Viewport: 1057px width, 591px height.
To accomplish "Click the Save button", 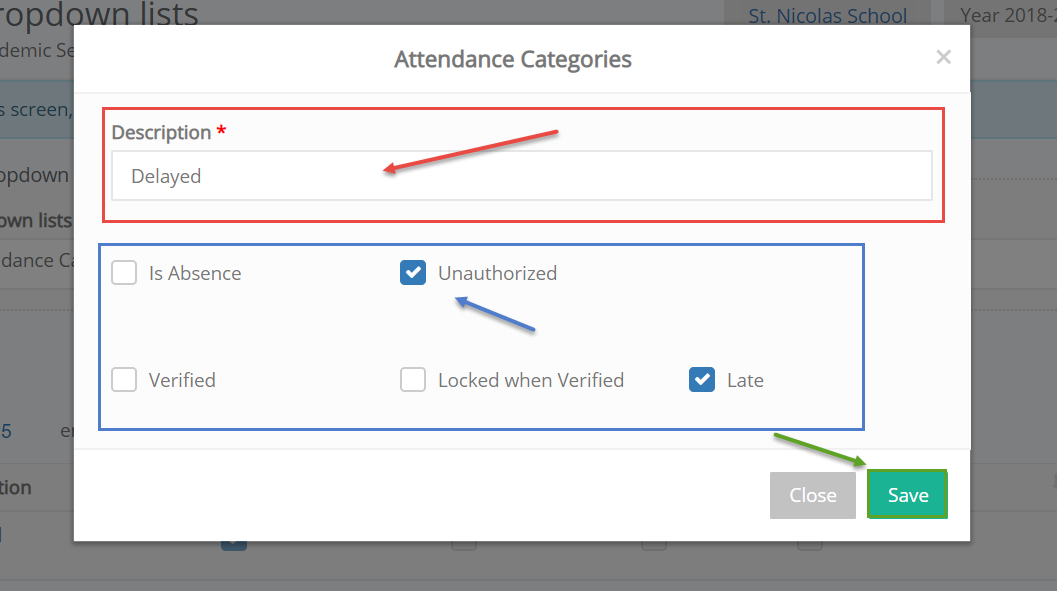I will coord(907,495).
